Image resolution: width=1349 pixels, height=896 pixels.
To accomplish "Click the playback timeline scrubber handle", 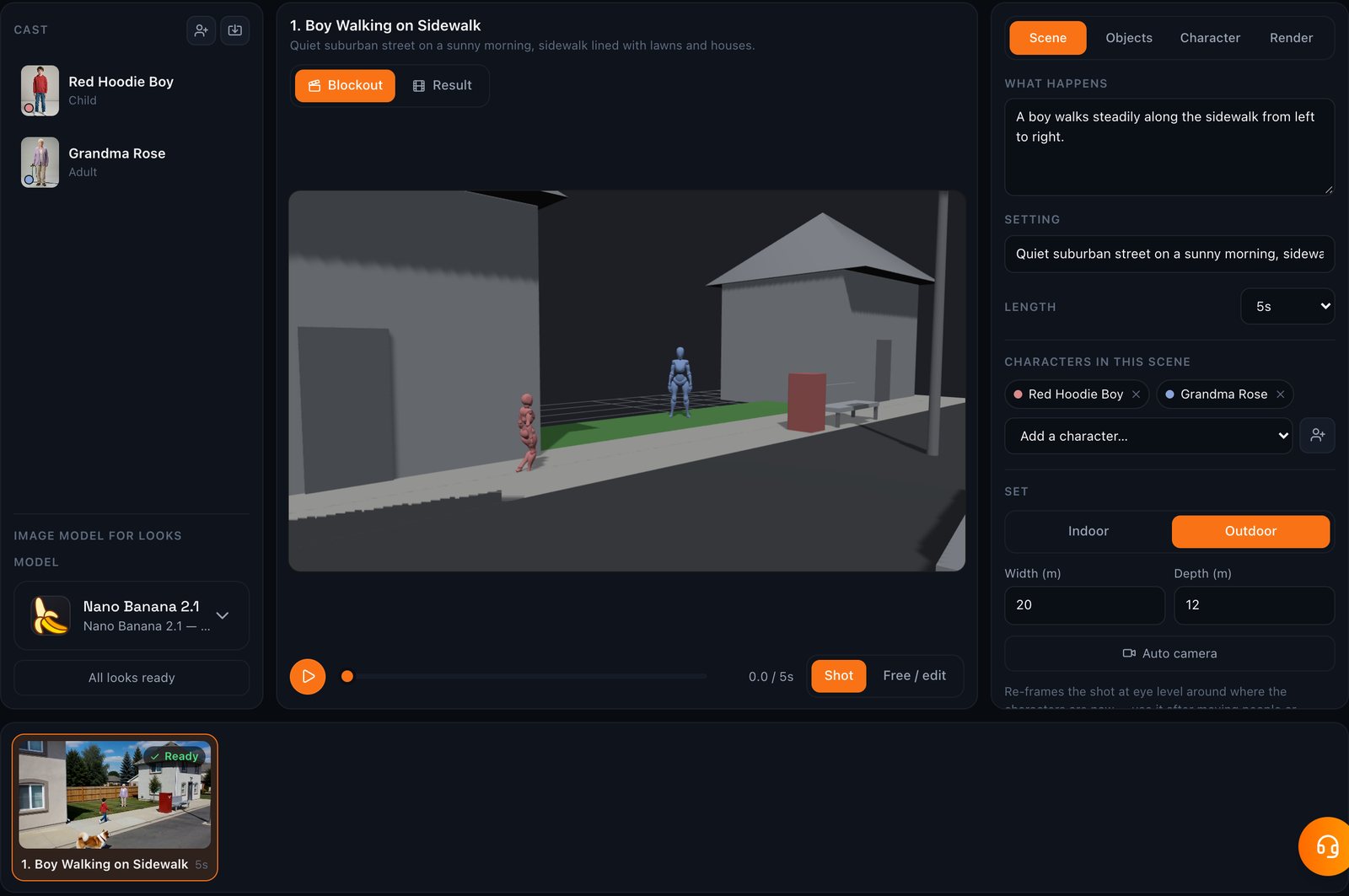I will tap(347, 676).
